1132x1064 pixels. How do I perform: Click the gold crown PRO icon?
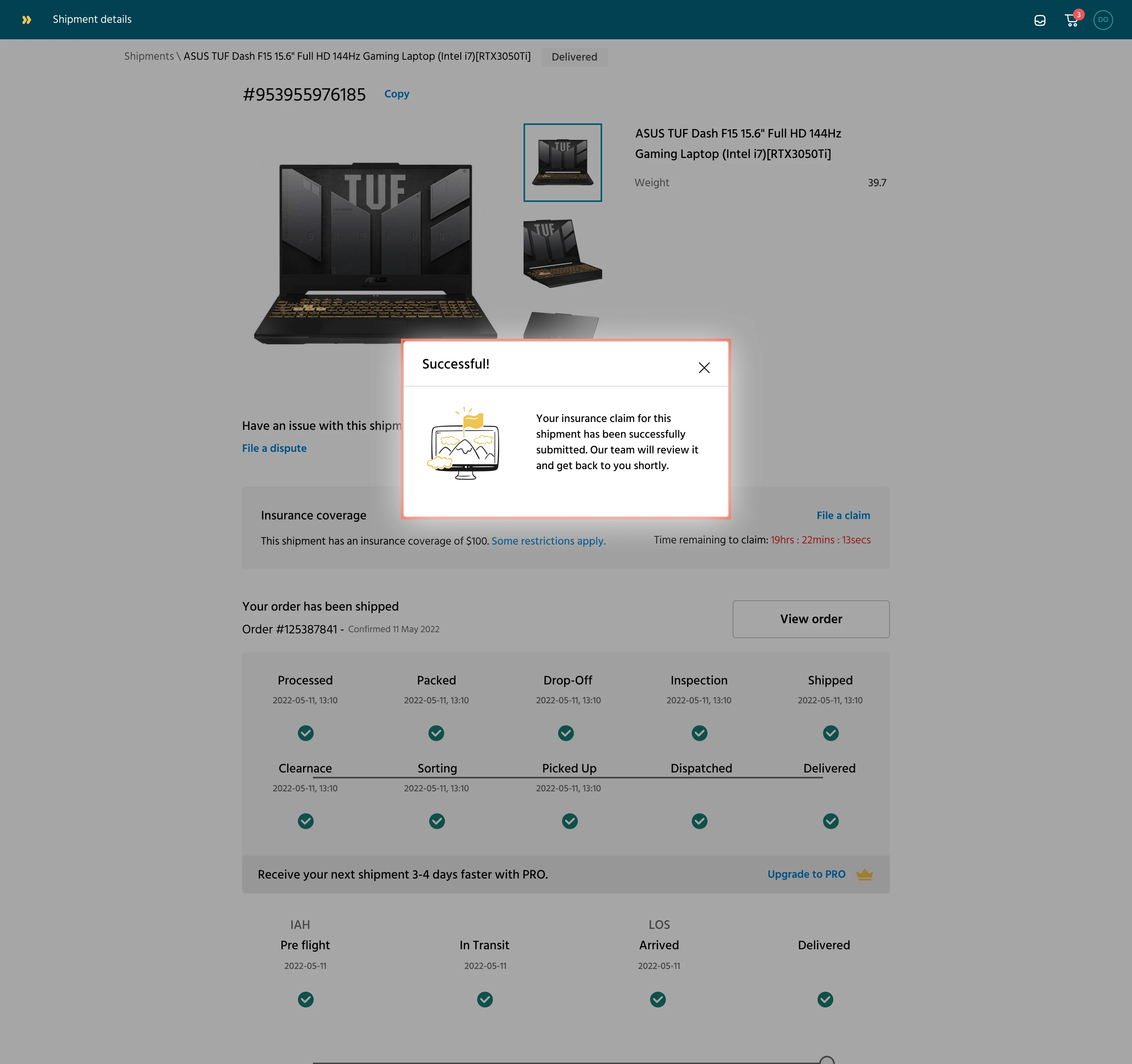(x=864, y=875)
